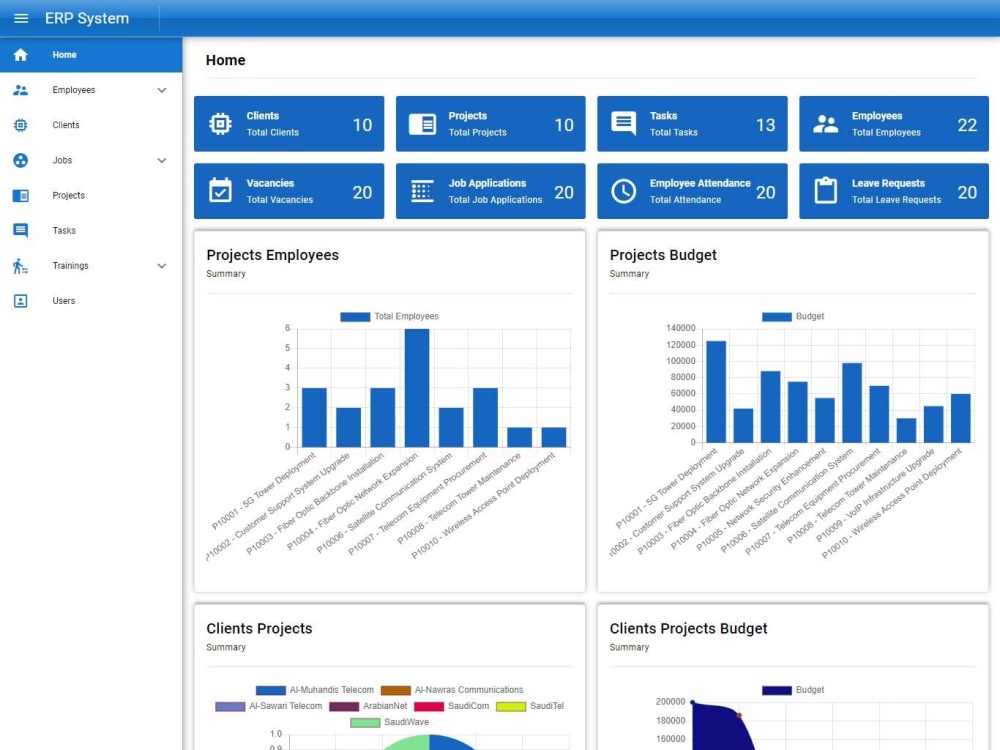Click the tallest bar in Projects Employees chart
This screenshot has width=1000, height=750.
pyautogui.click(x=417, y=388)
